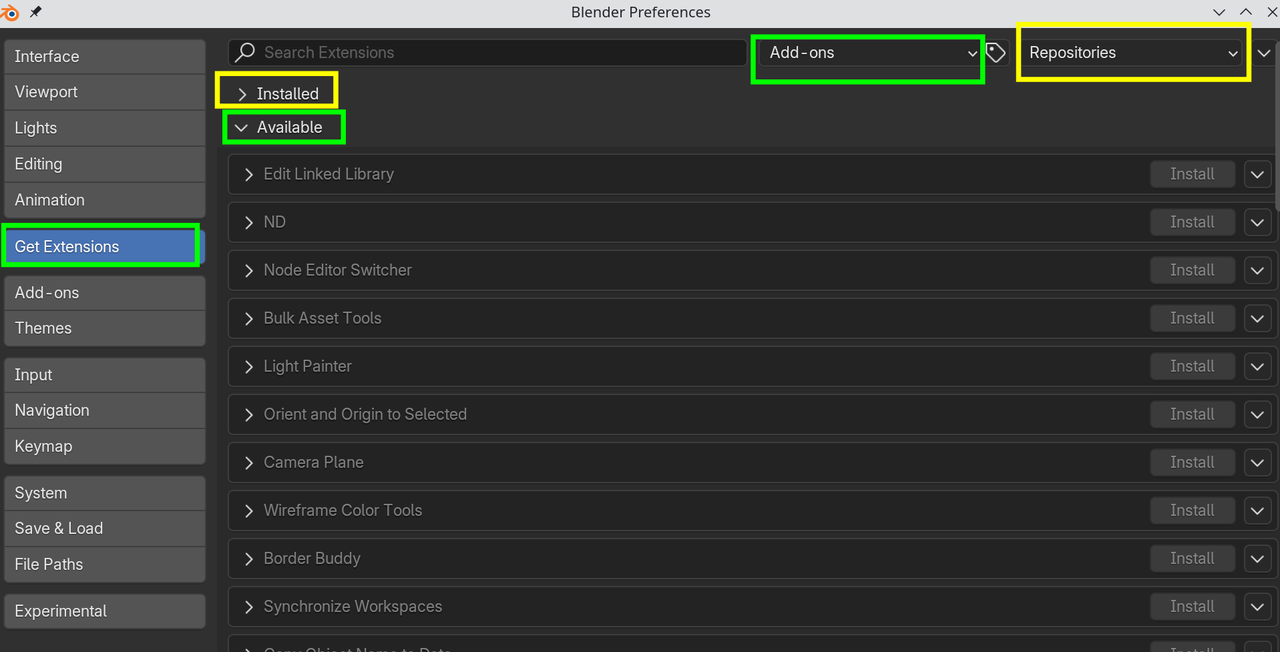Install Wireframe Color Tools
The image size is (1280, 652).
point(1192,510)
